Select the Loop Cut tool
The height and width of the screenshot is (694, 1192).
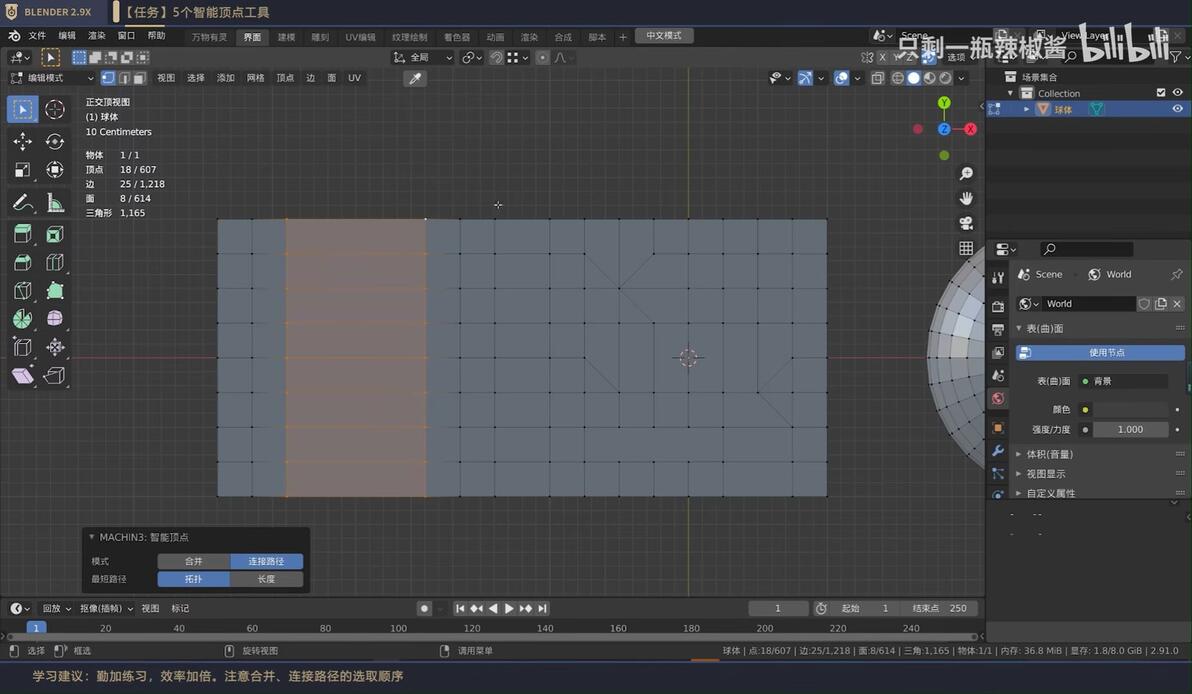click(55, 262)
